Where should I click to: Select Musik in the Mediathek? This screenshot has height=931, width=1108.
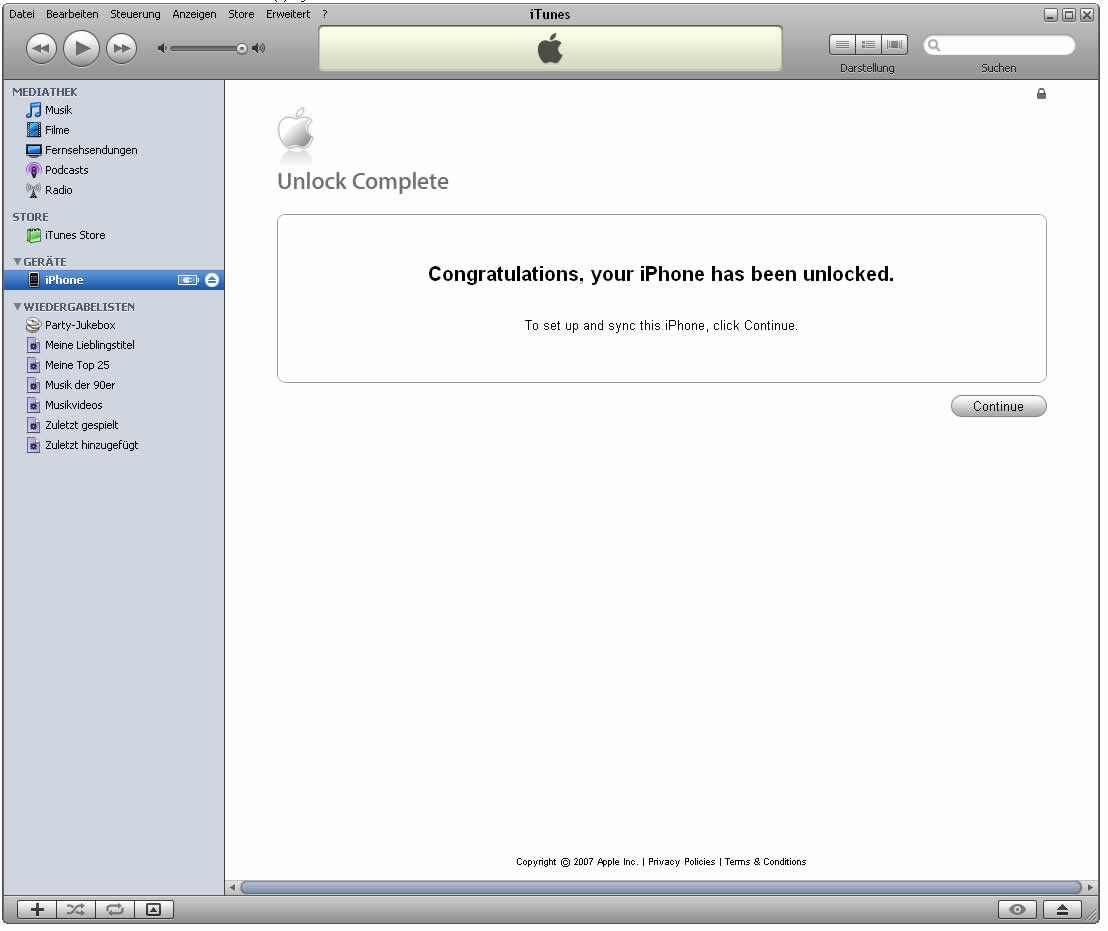point(58,110)
